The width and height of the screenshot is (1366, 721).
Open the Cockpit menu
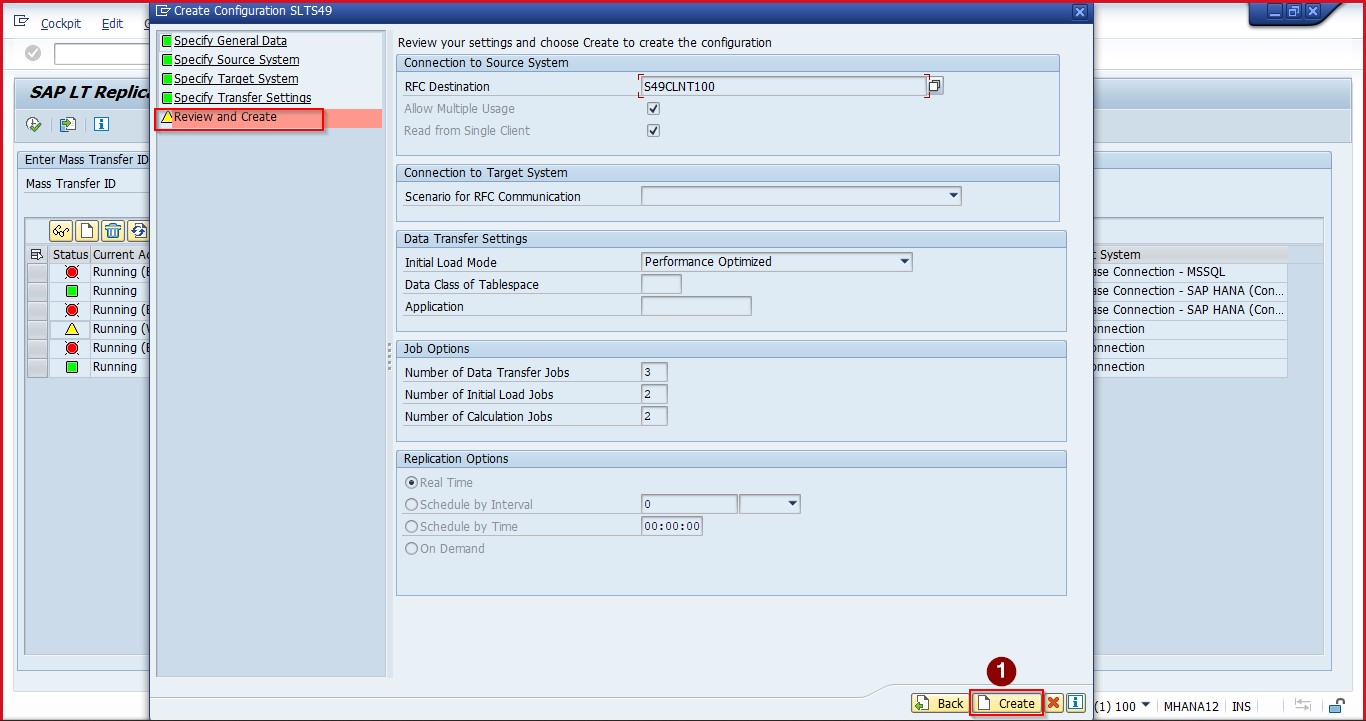tap(61, 23)
